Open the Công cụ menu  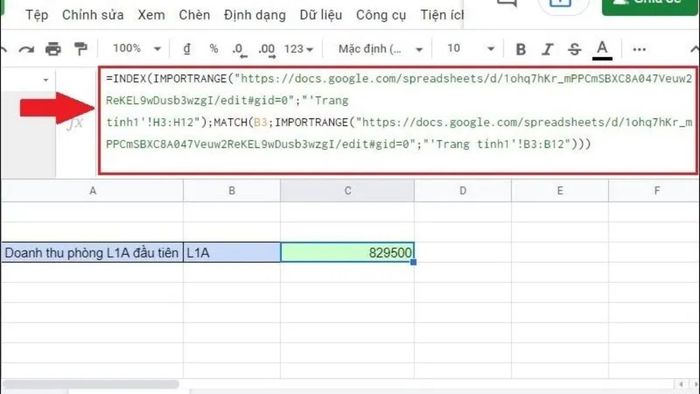[381, 15]
